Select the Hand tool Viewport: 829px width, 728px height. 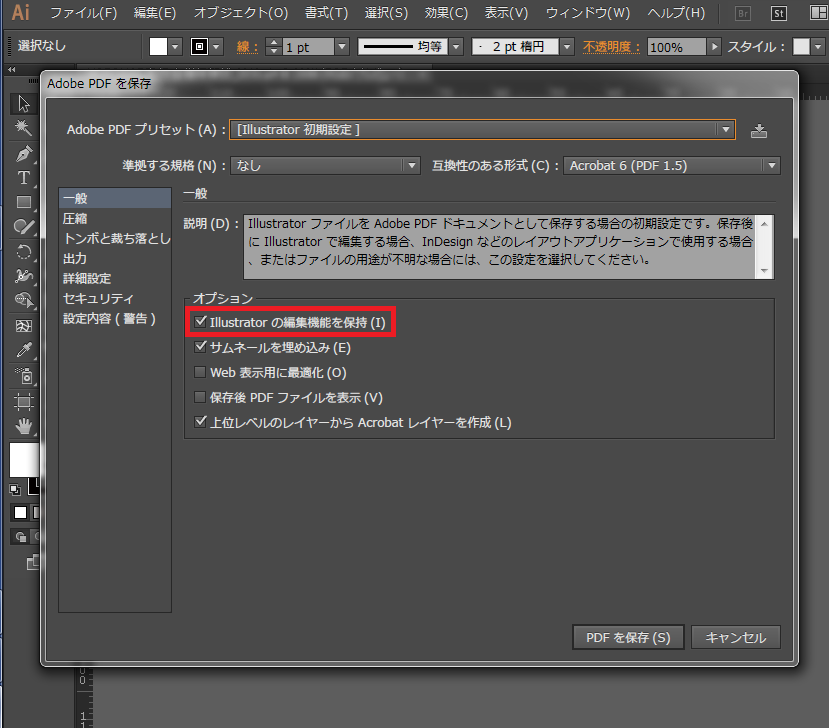23,426
